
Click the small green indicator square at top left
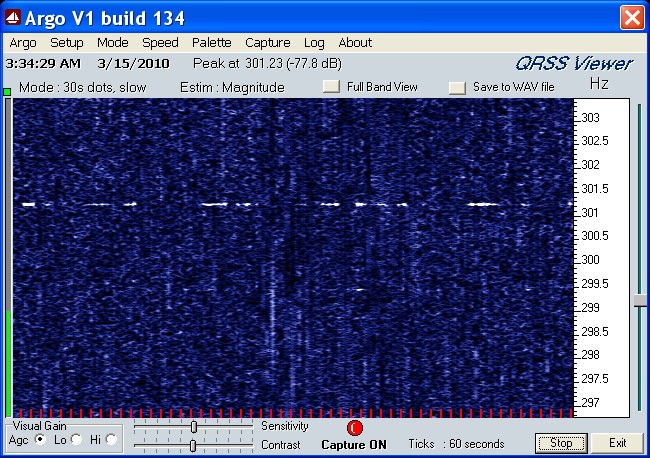[x=7, y=92]
